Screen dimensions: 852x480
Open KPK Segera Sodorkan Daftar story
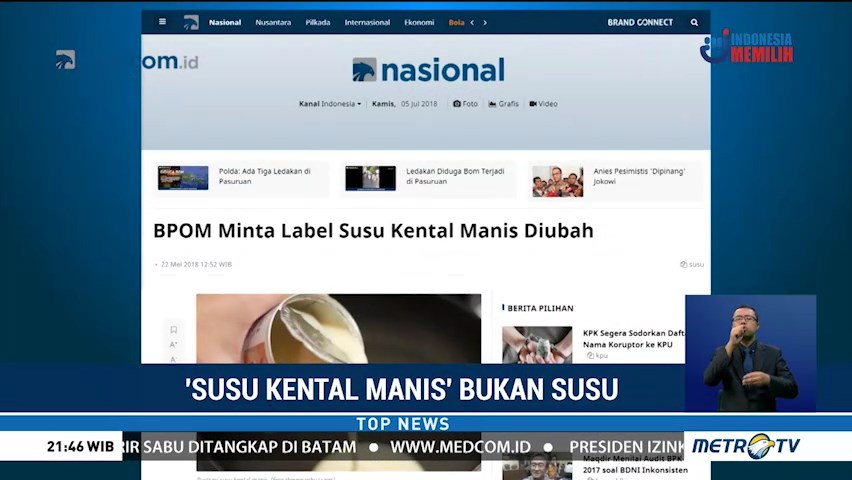[634, 339]
